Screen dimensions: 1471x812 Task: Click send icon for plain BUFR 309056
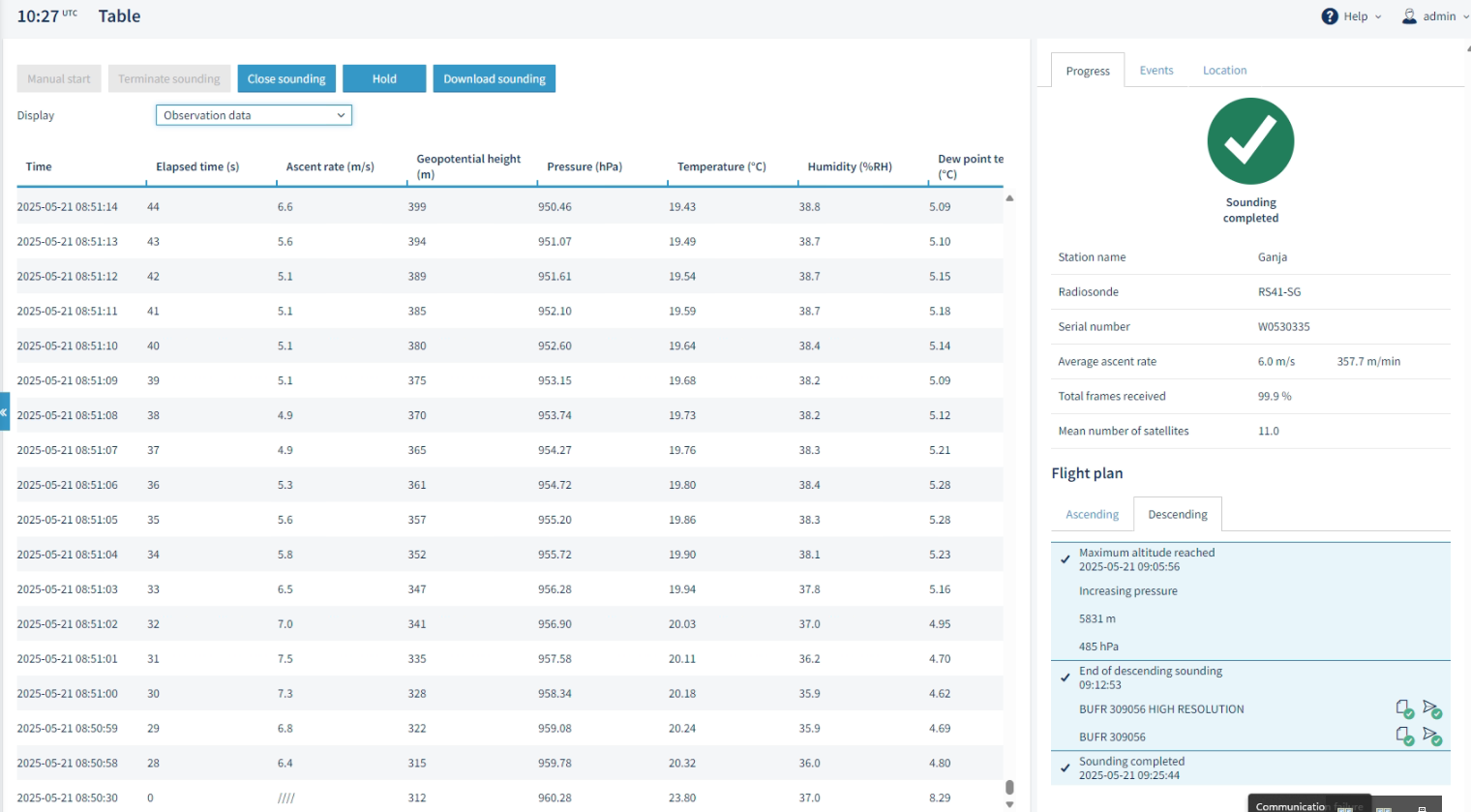tap(1432, 737)
